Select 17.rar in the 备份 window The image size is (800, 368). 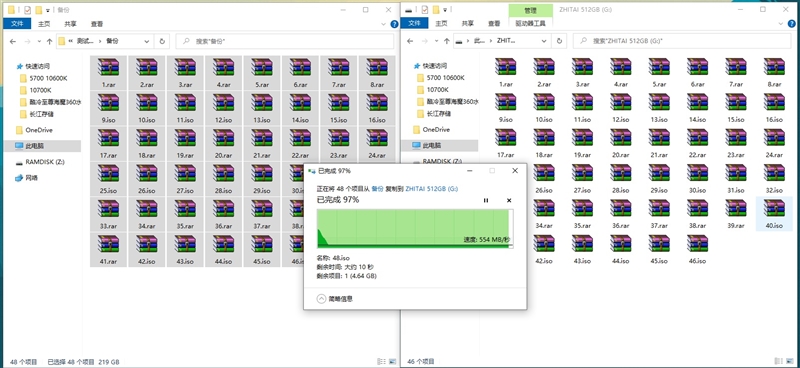108,143
